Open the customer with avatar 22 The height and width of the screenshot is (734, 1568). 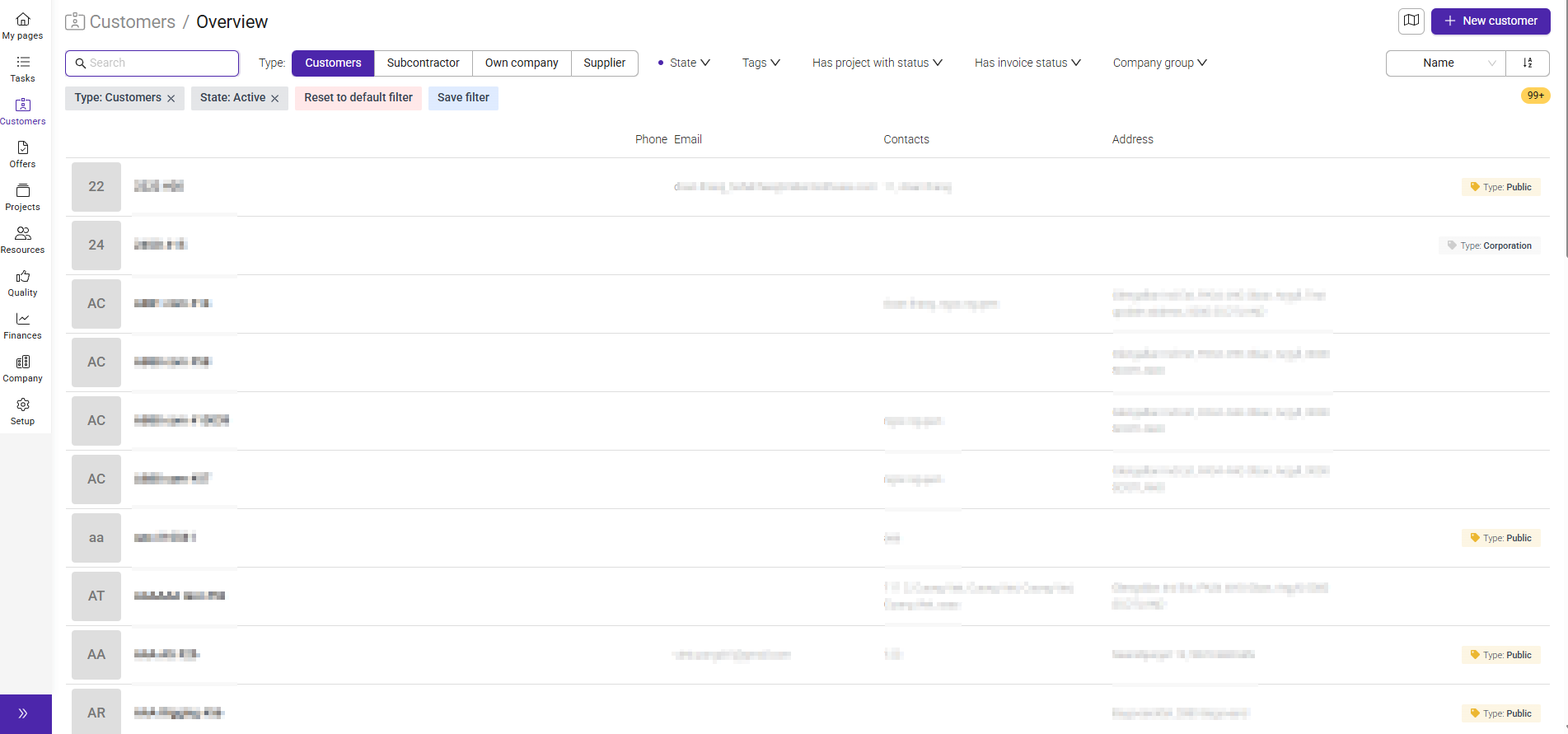(96, 187)
